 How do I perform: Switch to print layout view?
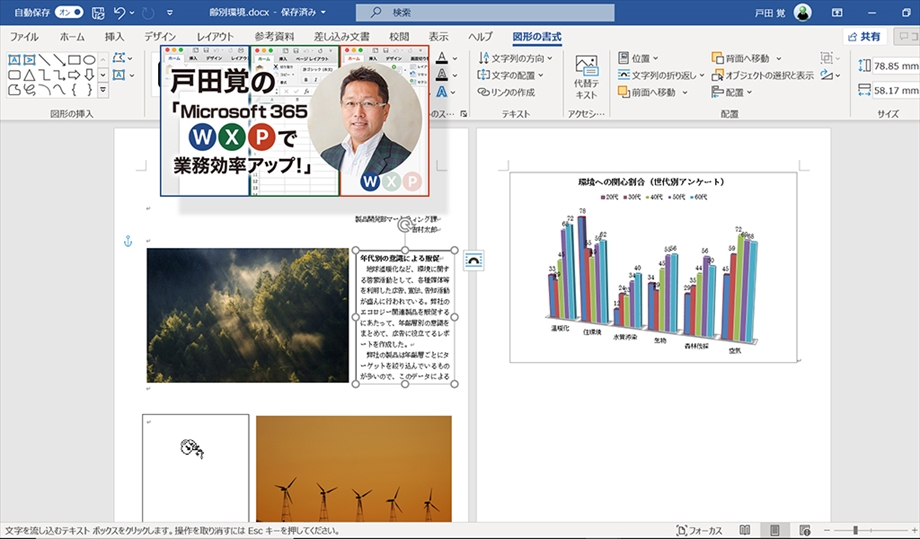774,530
